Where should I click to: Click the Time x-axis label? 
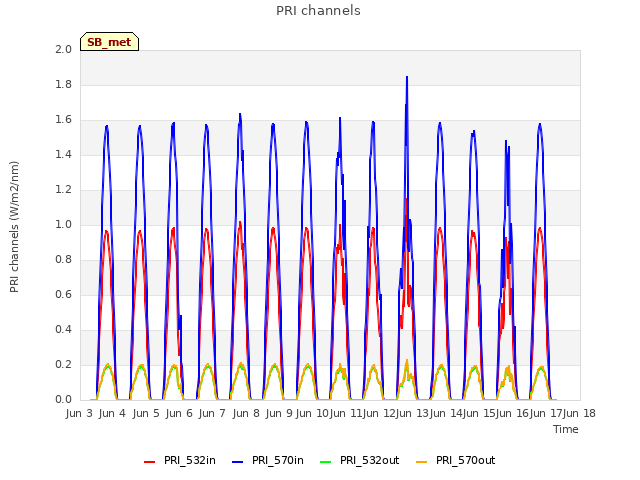coord(566,429)
